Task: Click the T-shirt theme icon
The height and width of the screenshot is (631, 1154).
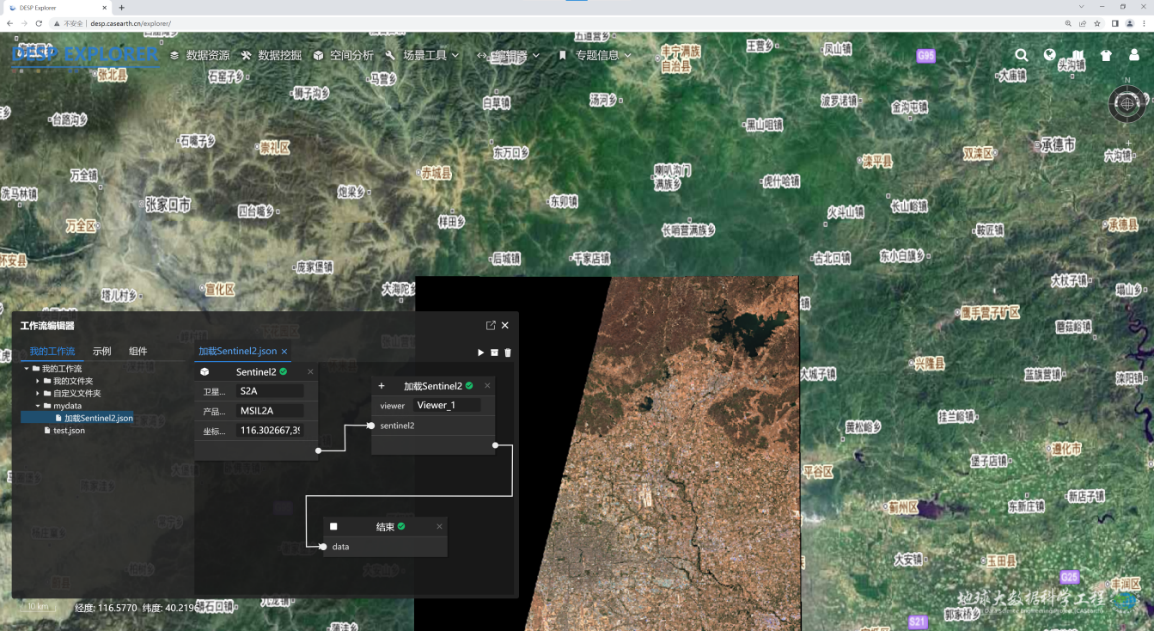Action: click(x=1106, y=56)
